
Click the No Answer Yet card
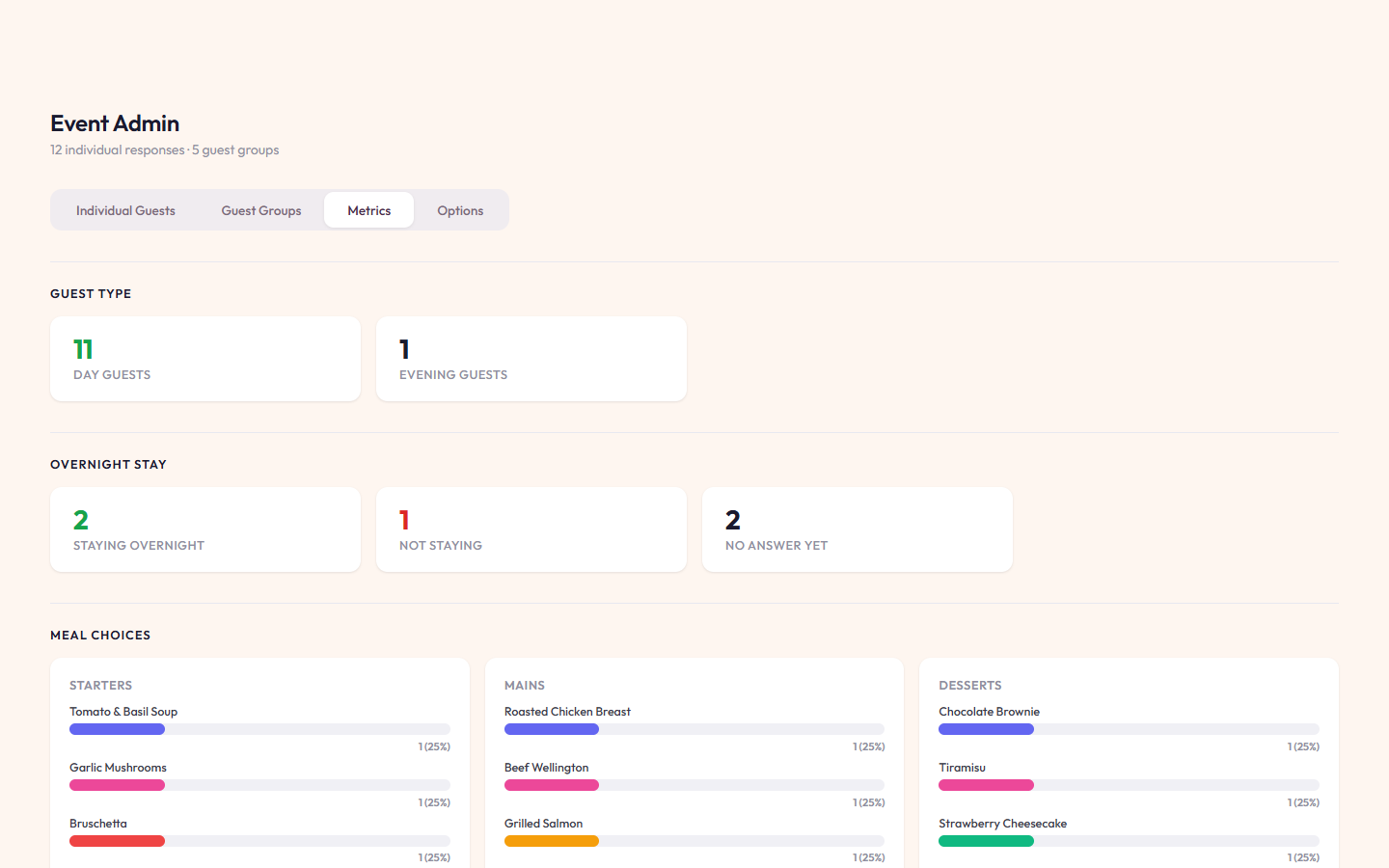point(858,529)
